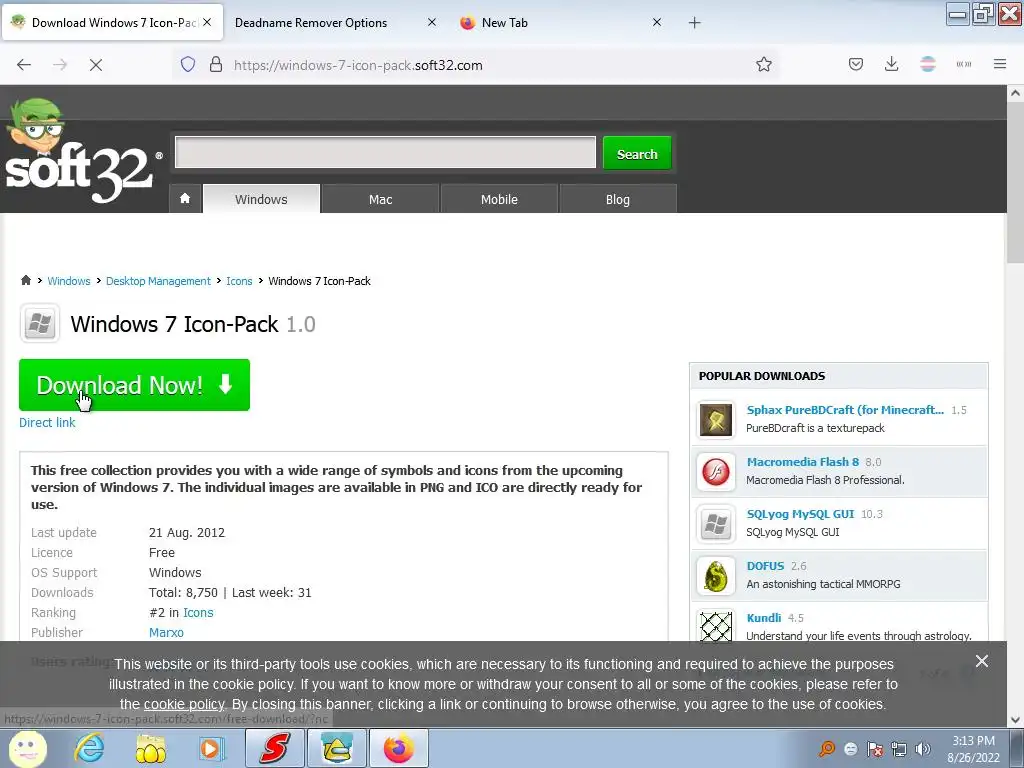The width and height of the screenshot is (1024, 768).
Task: Open the Kundli download link
Action: (763, 618)
